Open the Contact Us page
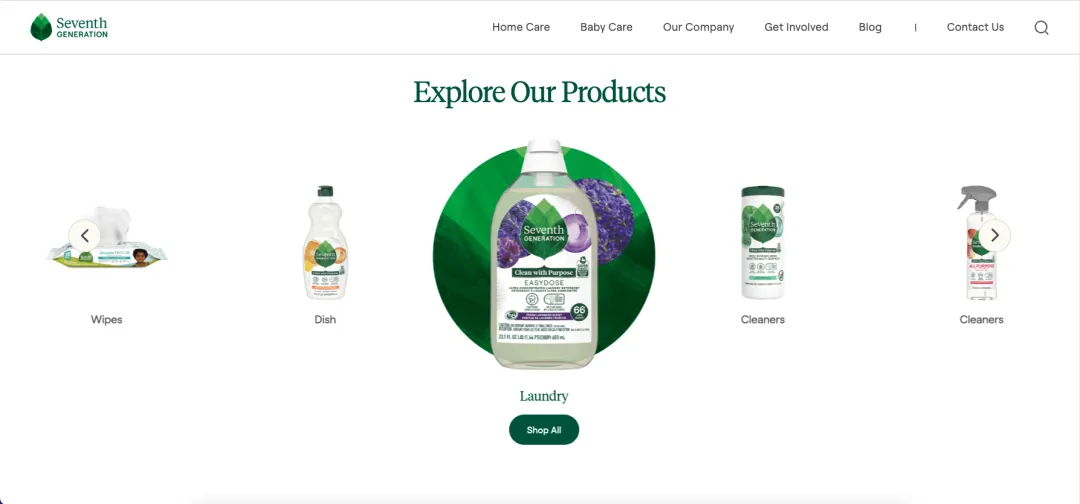 coord(975,28)
